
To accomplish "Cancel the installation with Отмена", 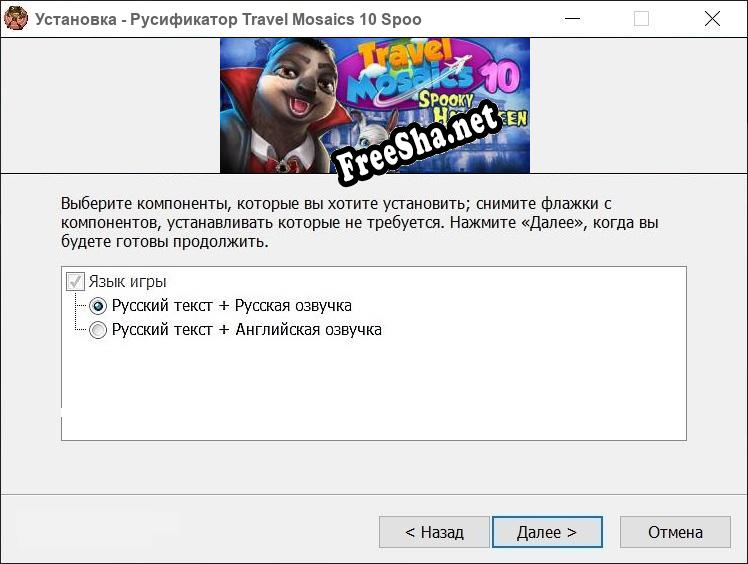I will (x=675, y=532).
